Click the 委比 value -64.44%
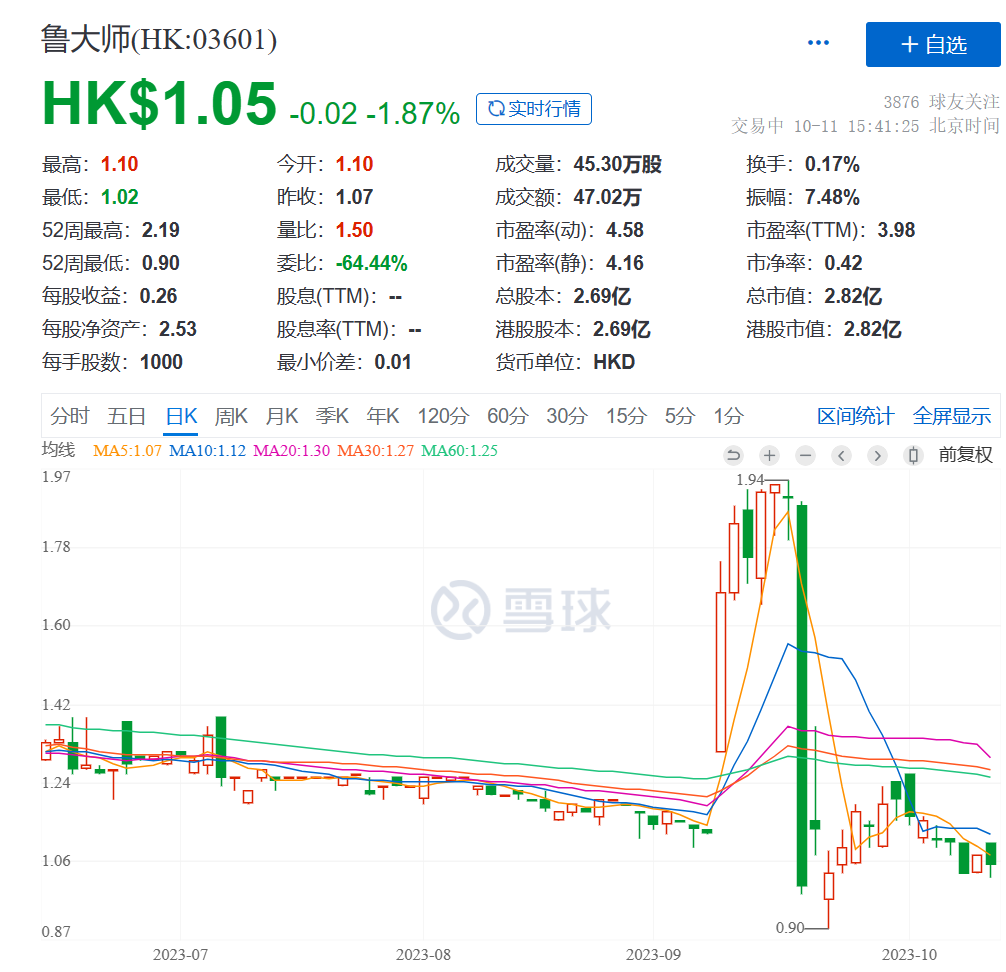 (x=371, y=263)
